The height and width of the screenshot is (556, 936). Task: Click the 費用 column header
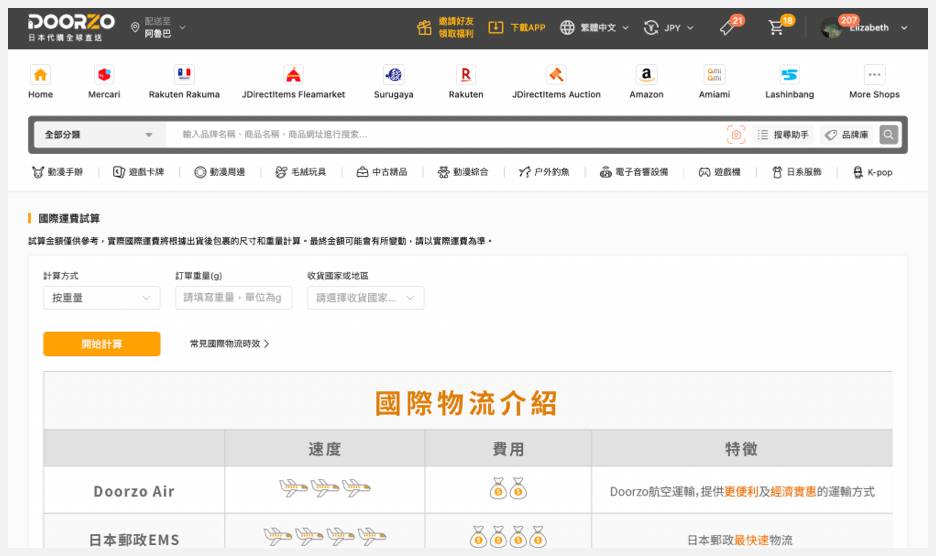(x=508, y=449)
